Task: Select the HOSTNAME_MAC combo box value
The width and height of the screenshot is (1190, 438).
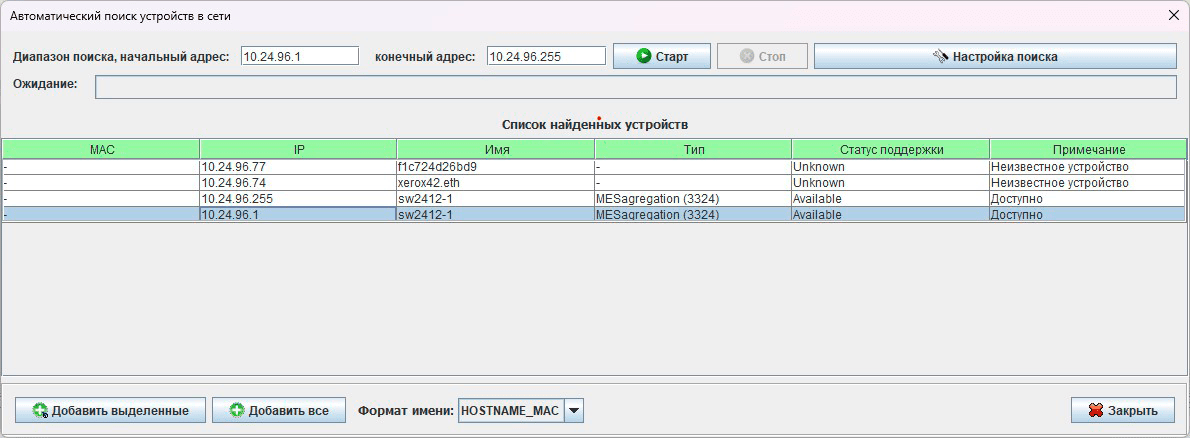Action: coord(510,410)
